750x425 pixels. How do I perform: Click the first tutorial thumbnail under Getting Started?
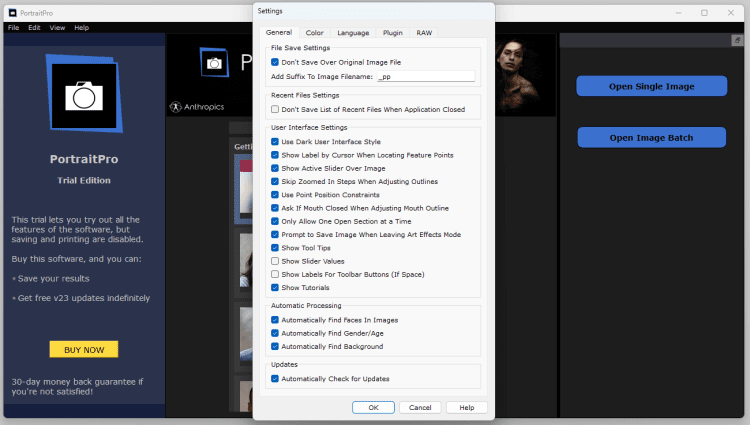[x=245, y=189]
